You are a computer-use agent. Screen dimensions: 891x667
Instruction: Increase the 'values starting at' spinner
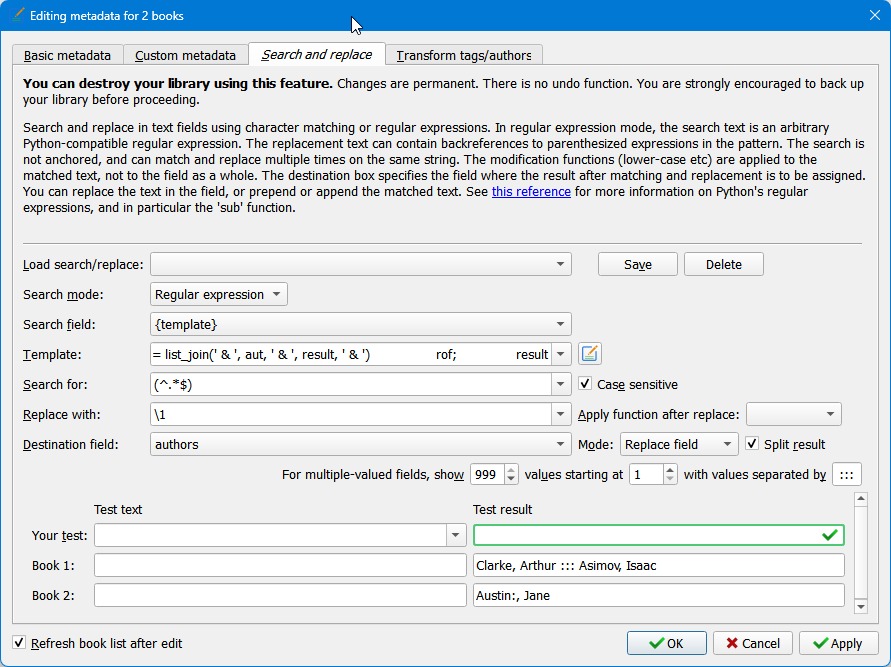coord(670,469)
